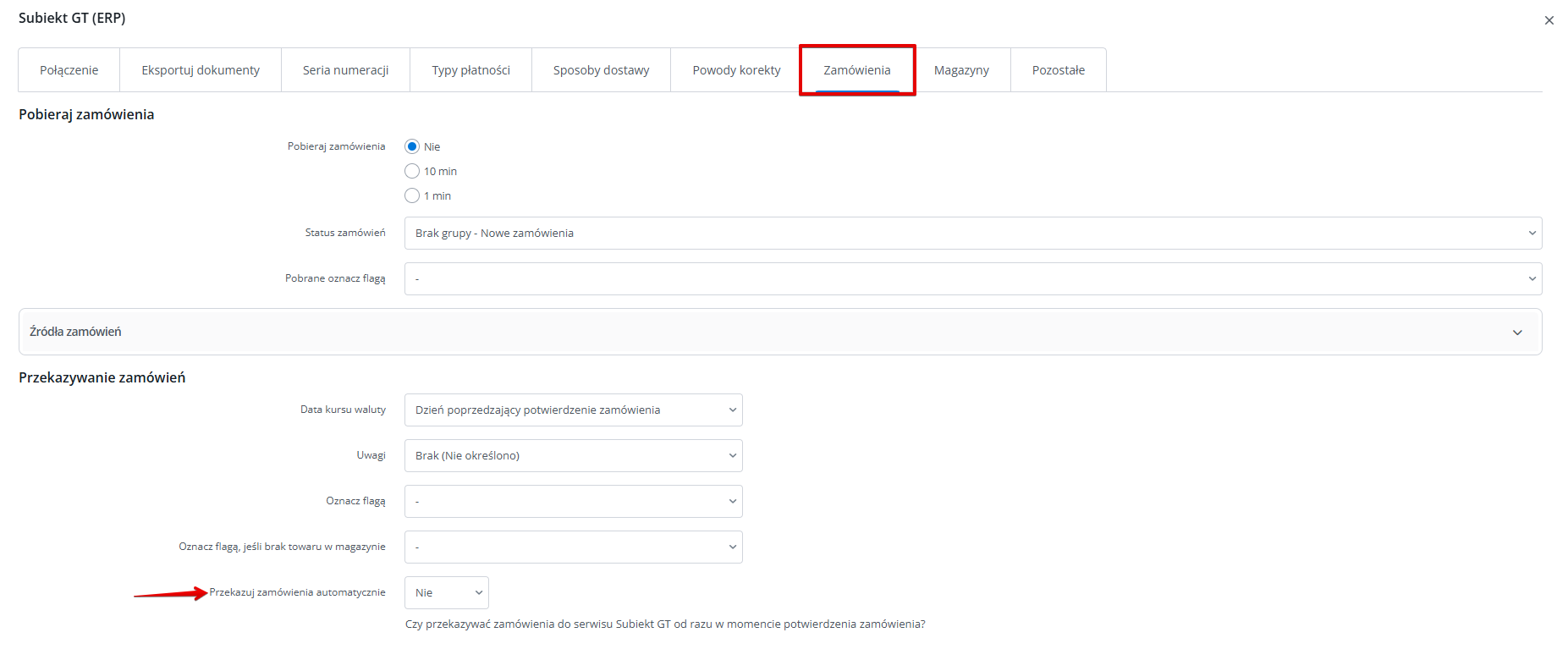Select the 'Nie' radio option
This screenshot has height=649, width=1568.
tap(412, 146)
